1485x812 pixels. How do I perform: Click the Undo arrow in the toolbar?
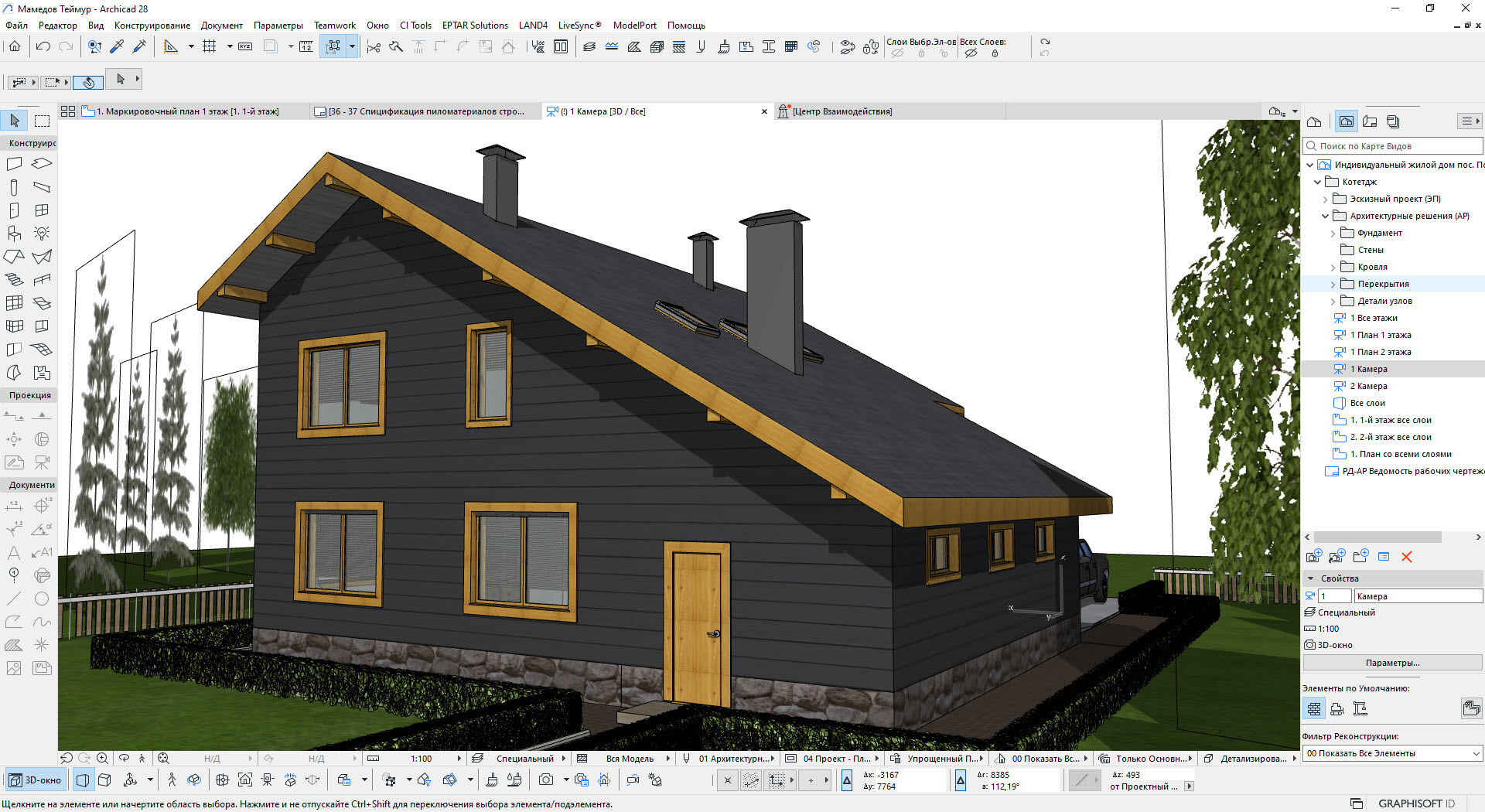click(x=43, y=47)
